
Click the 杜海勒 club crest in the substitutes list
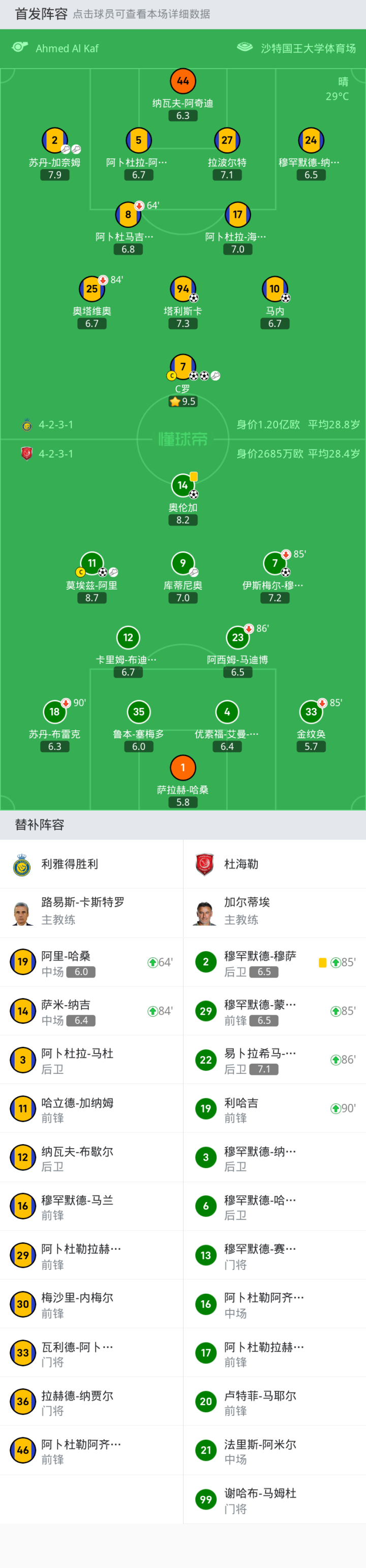pyautogui.click(x=205, y=864)
